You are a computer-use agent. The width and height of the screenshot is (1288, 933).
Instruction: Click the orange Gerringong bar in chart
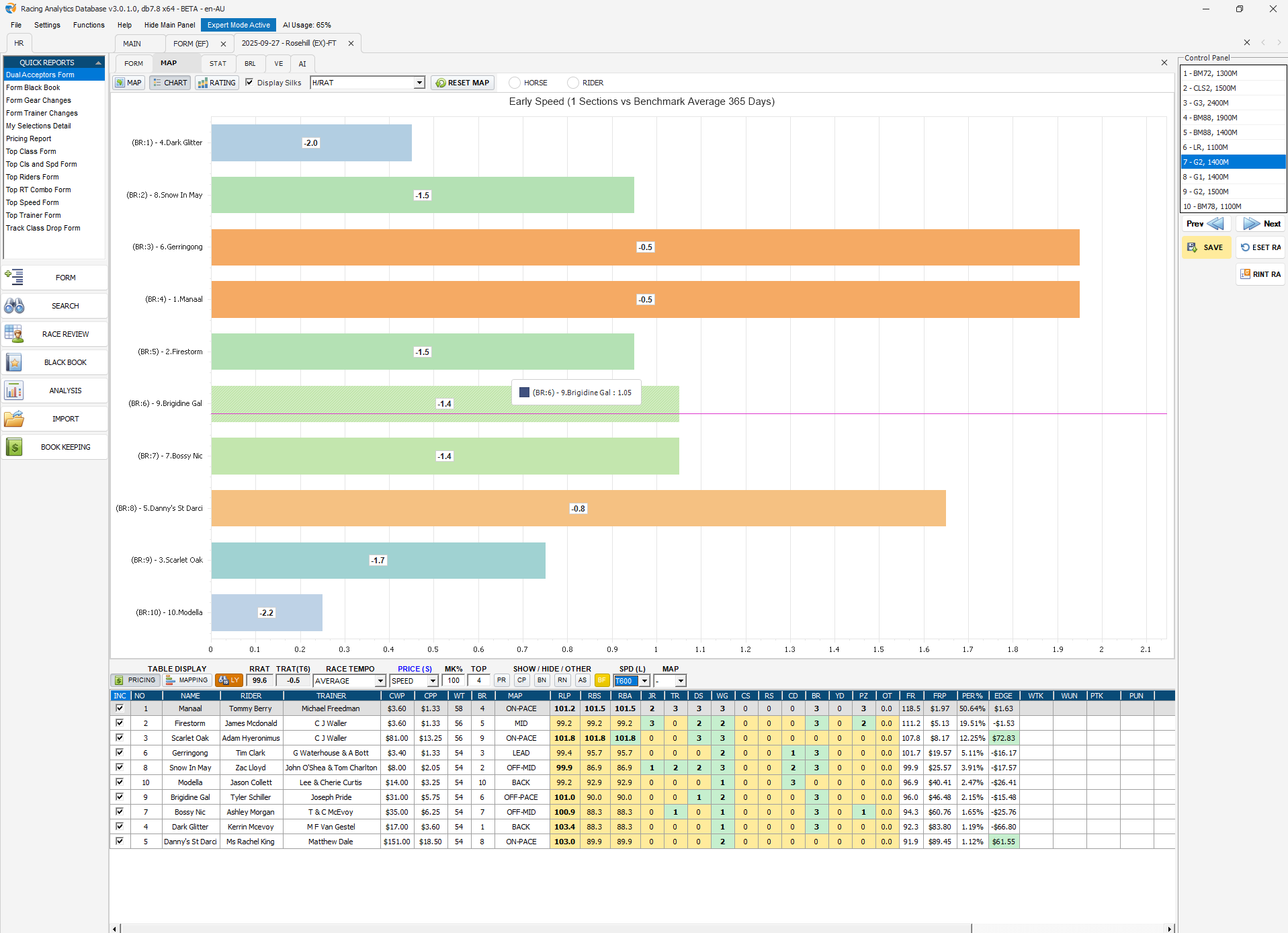click(x=645, y=247)
